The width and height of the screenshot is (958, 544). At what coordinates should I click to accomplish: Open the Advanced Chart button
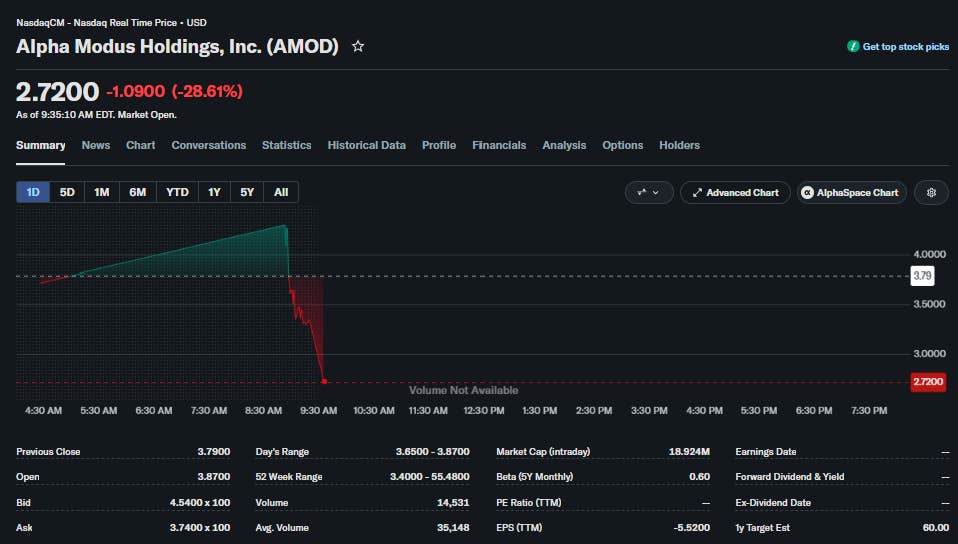point(735,193)
